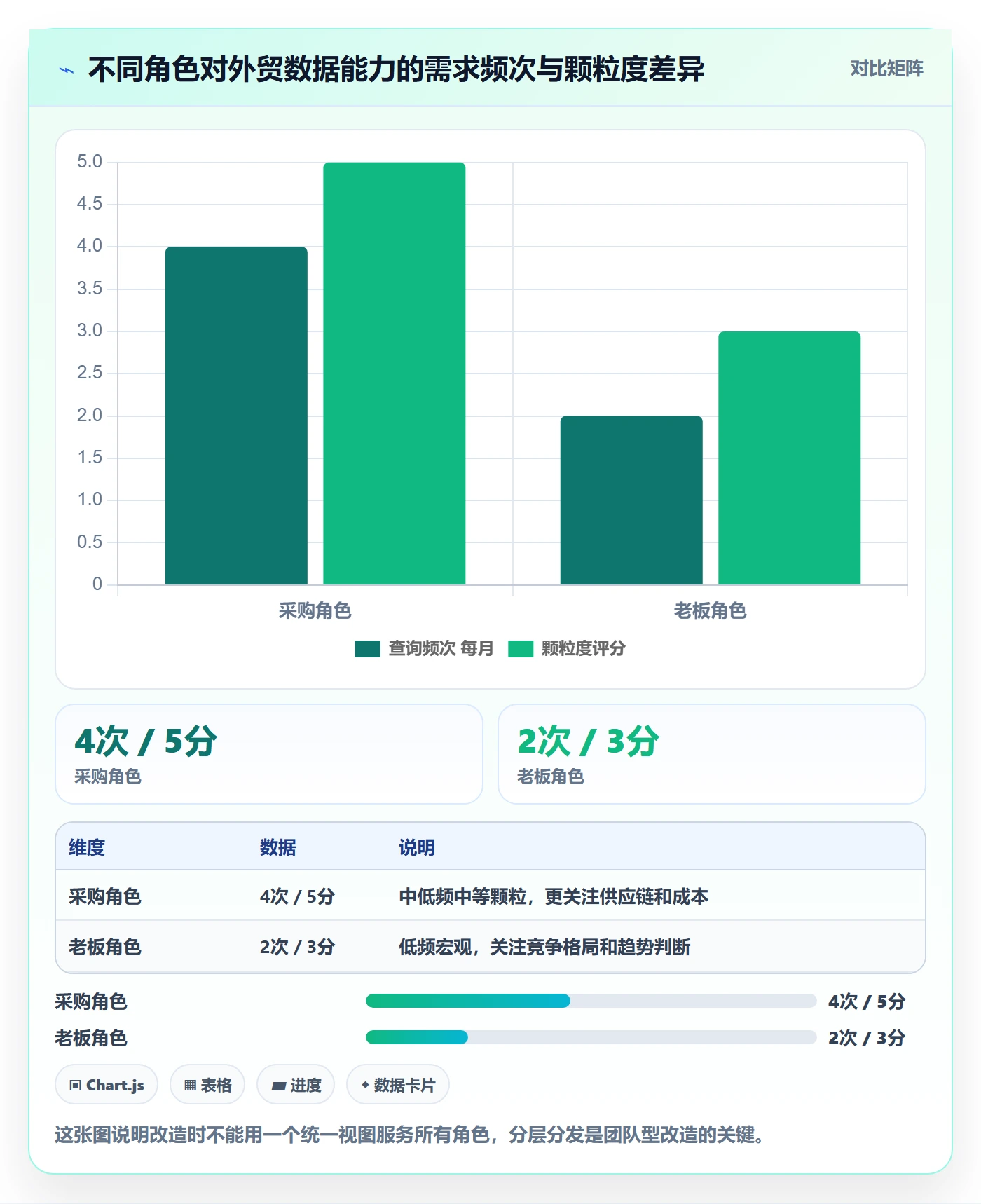The image size is (981, 1204).
Task: Select the 采购角色 table row cell
Action: pos(105,896)
